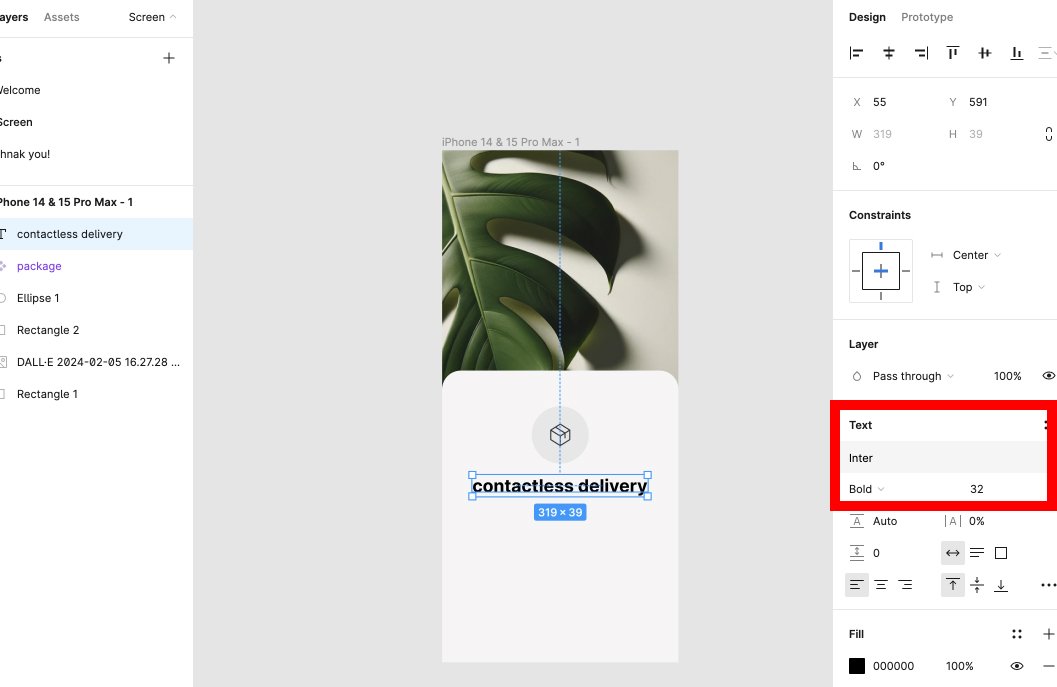Align selection to left edge
This screenshot has width=1057, height=687.
[x=856, y=53]
